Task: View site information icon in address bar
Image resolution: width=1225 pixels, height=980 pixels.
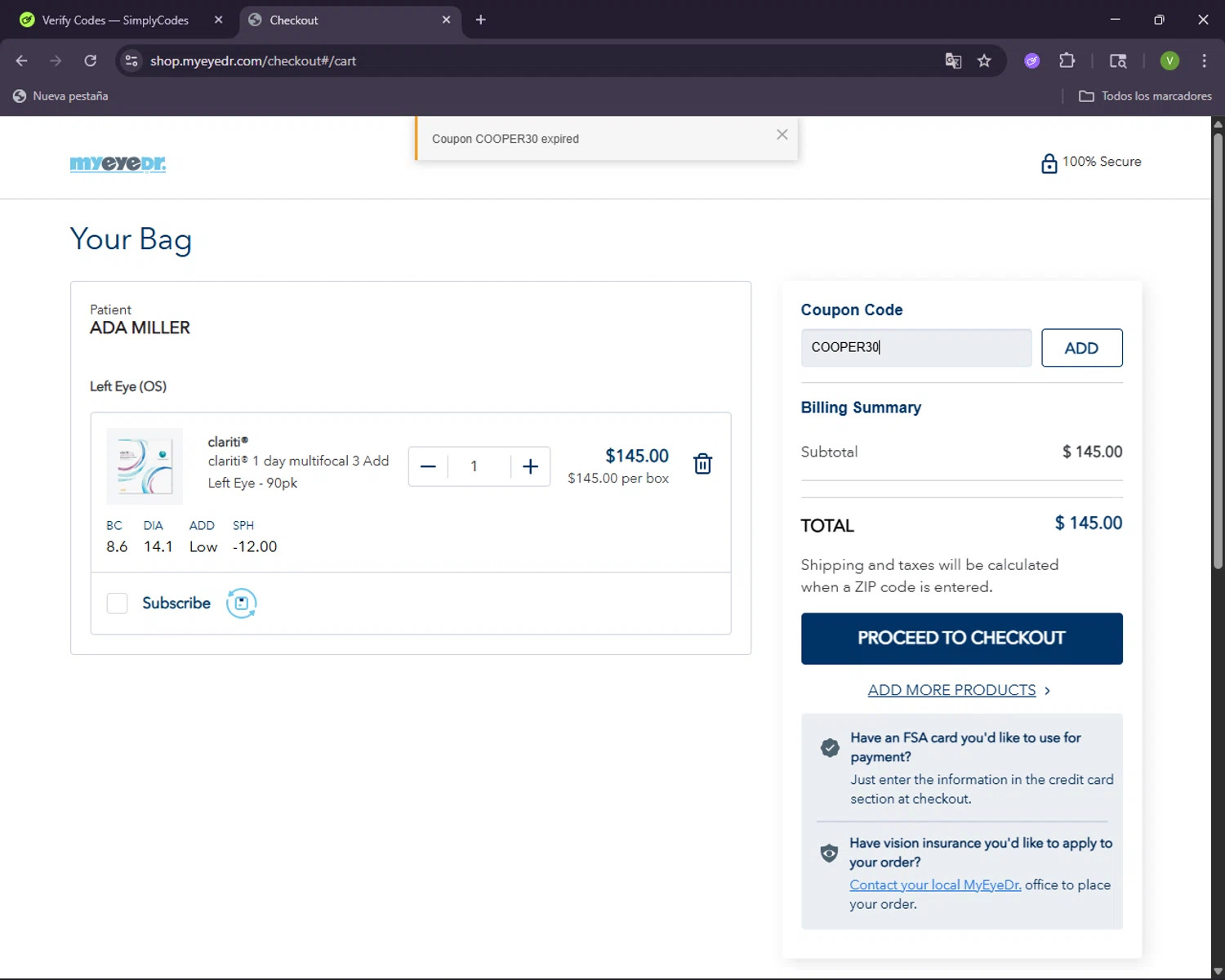Action: click(131, 60)
